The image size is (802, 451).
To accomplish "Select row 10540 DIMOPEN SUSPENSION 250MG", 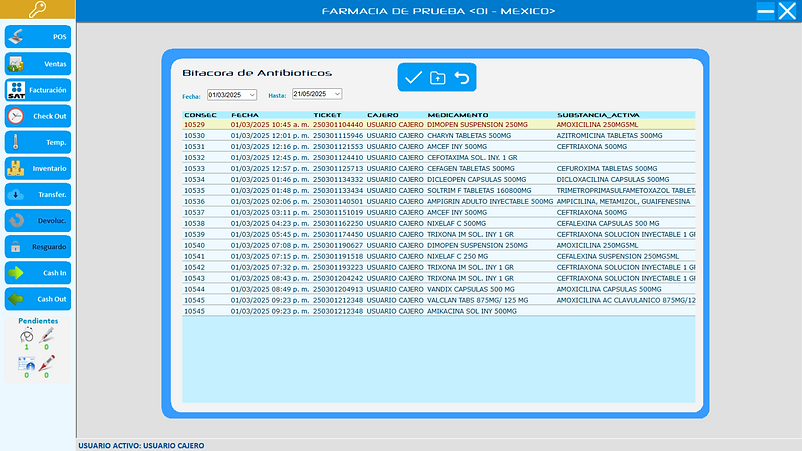I will pos(438,245).
